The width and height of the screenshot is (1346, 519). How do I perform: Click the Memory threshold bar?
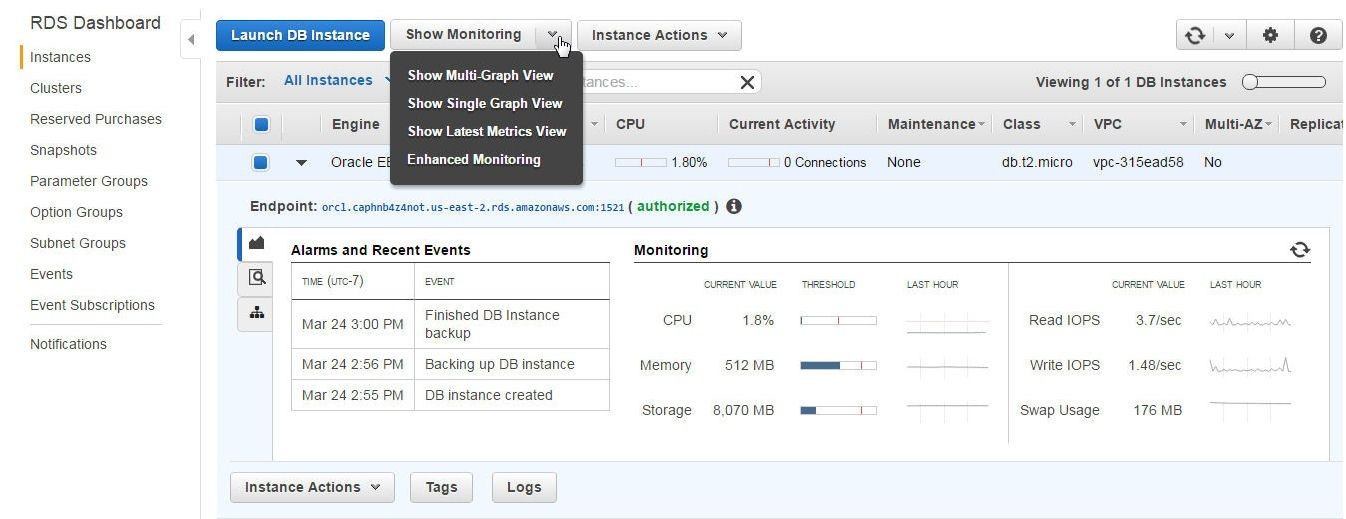pyautogui.click(x=838, y=366)
